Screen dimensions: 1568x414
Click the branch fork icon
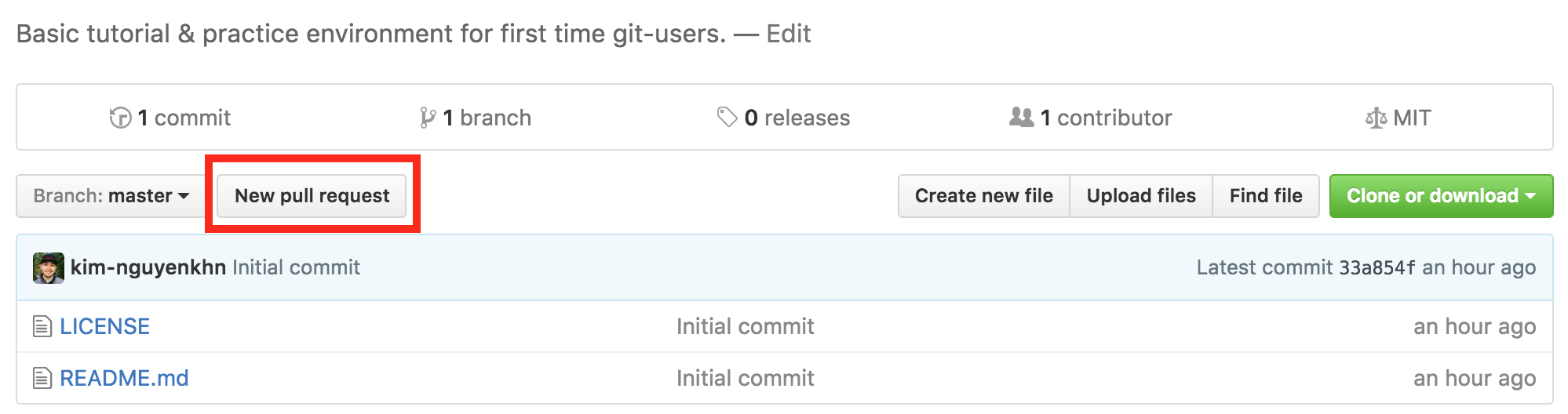coord(428,118)
